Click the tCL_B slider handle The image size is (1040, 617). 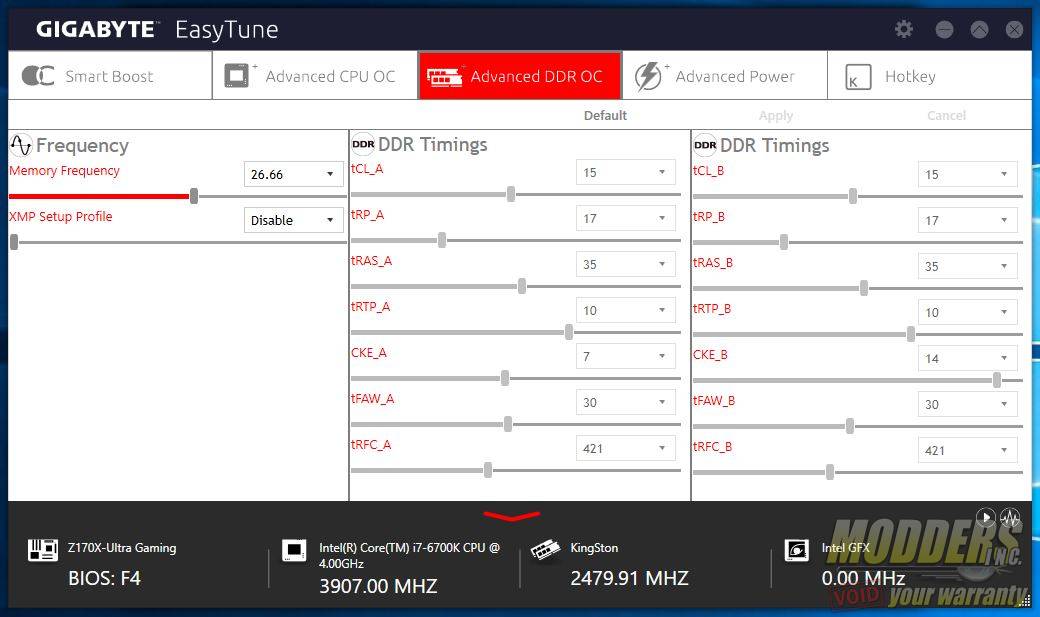point(853,196)
